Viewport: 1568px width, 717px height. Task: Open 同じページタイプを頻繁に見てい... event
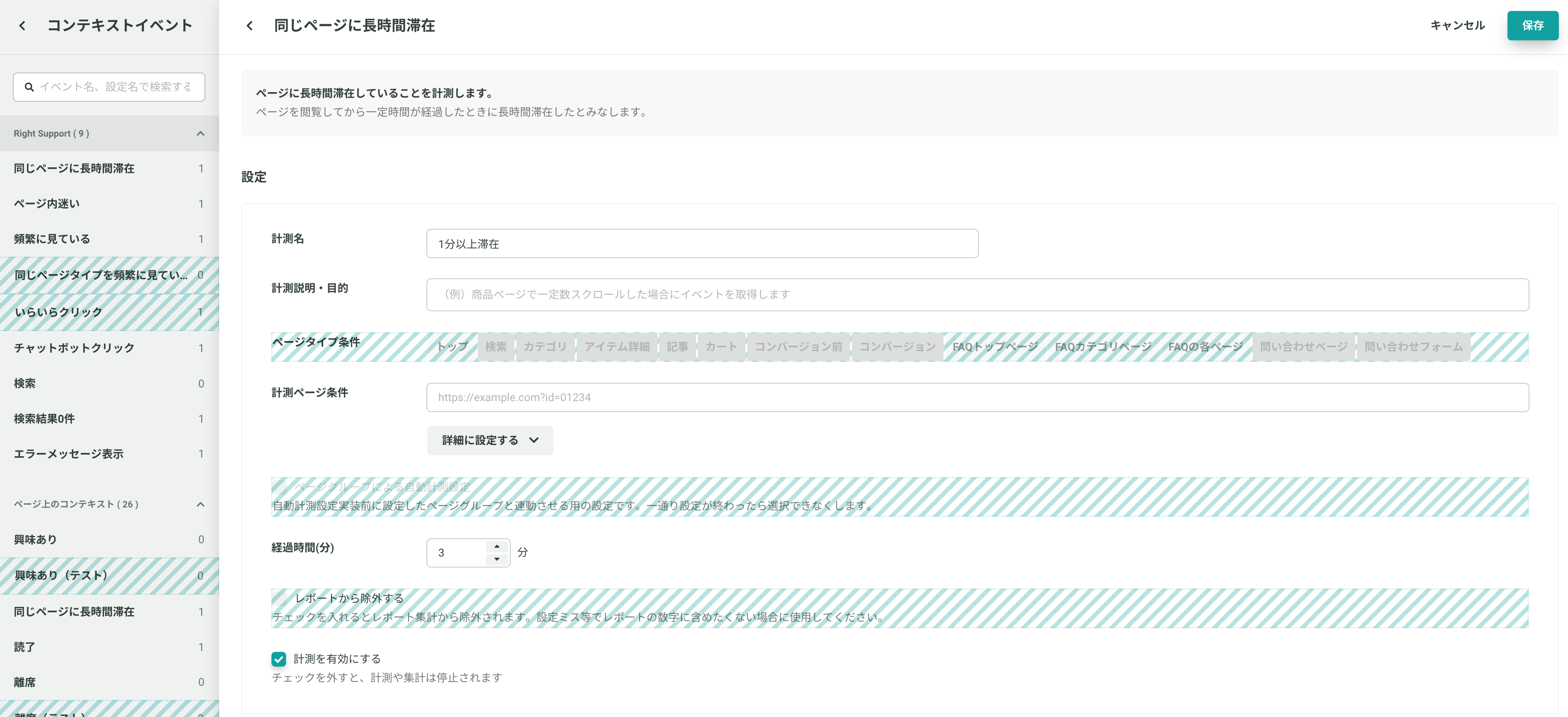click(x=110, y=275)
